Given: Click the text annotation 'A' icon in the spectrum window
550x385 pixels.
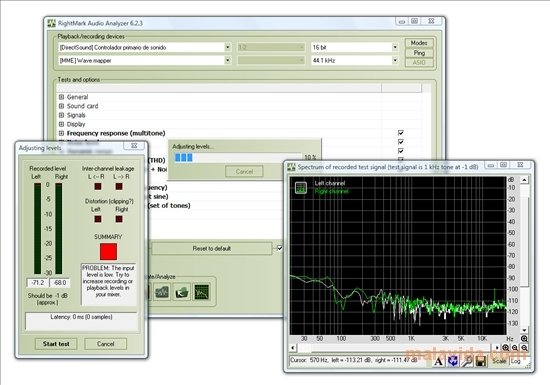Looking at the screenshot, I should (x=438, y=361).
